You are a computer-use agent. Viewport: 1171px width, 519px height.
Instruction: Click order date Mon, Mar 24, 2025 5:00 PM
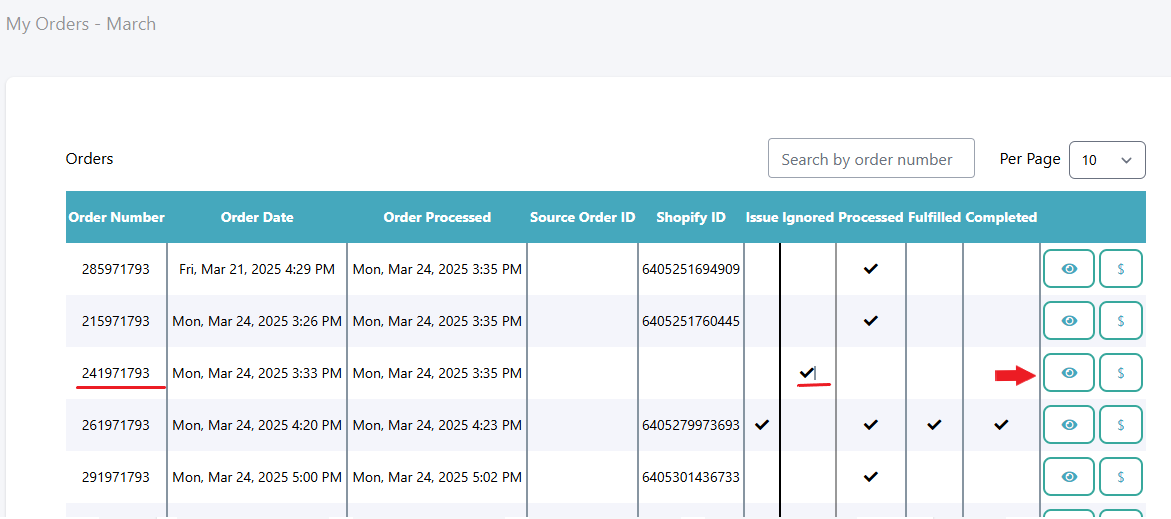(x=257, y=476)
